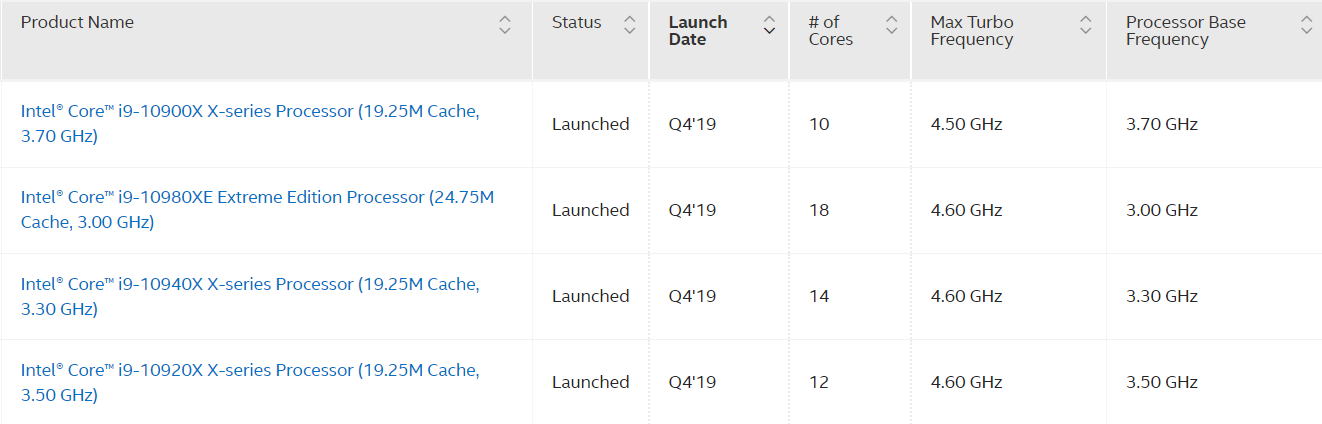This screenshot has height=424, width=1322.
Task: Select the Launch Date column header text
Action: (x=698, y=31)
